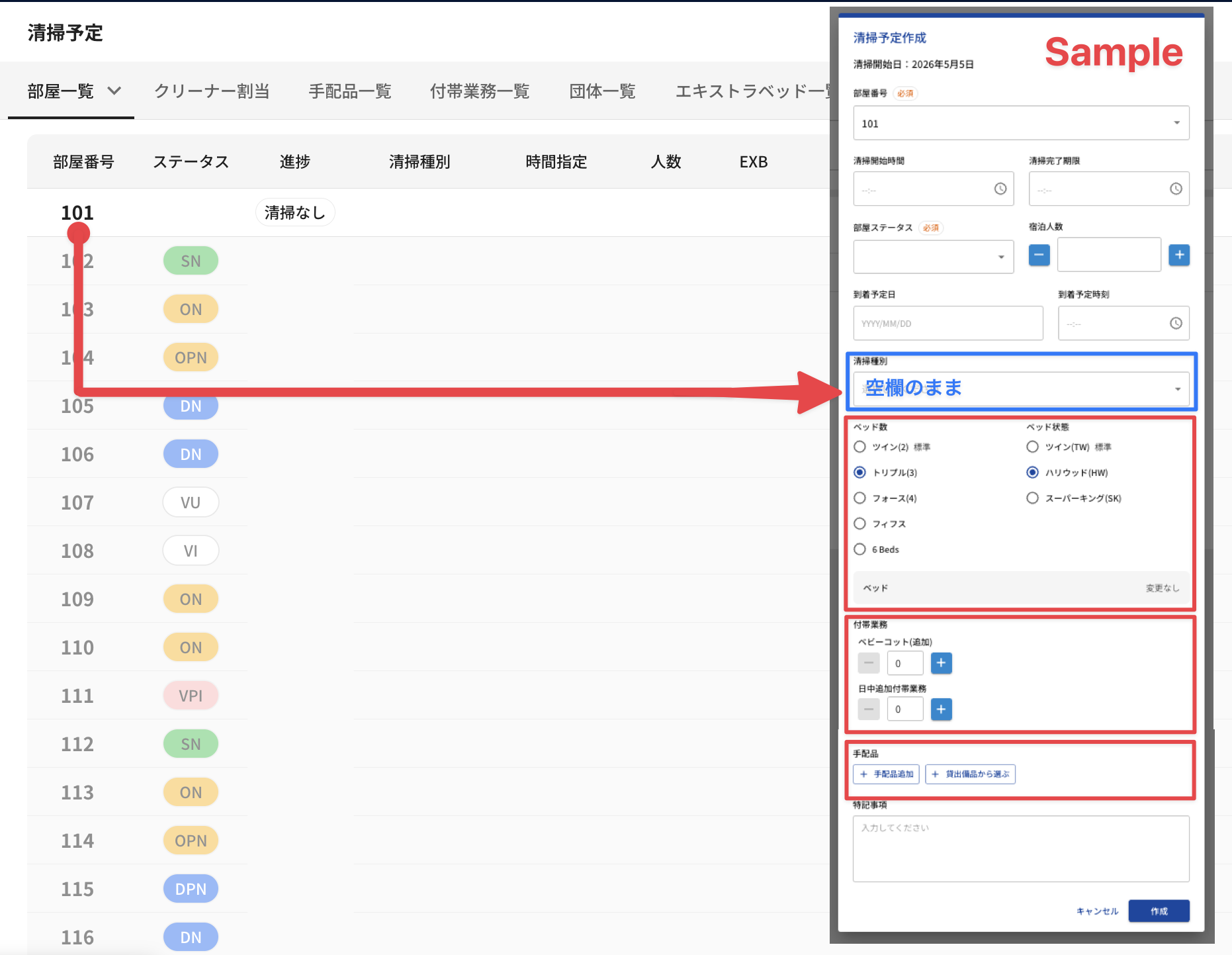Click the 進捗 column header
This screenshot has width=1232, height=955.
294,161
